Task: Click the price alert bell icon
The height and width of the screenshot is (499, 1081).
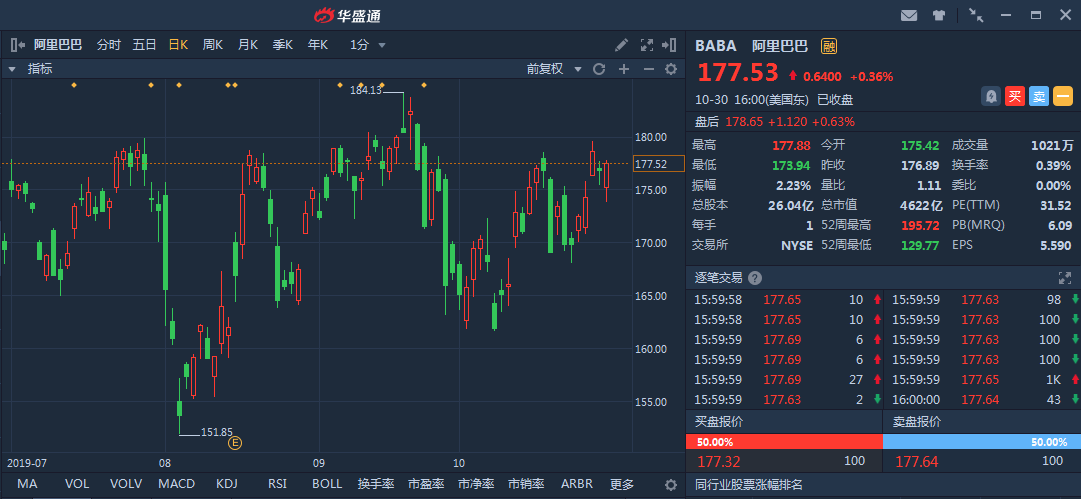Action: tap(991, 96)
